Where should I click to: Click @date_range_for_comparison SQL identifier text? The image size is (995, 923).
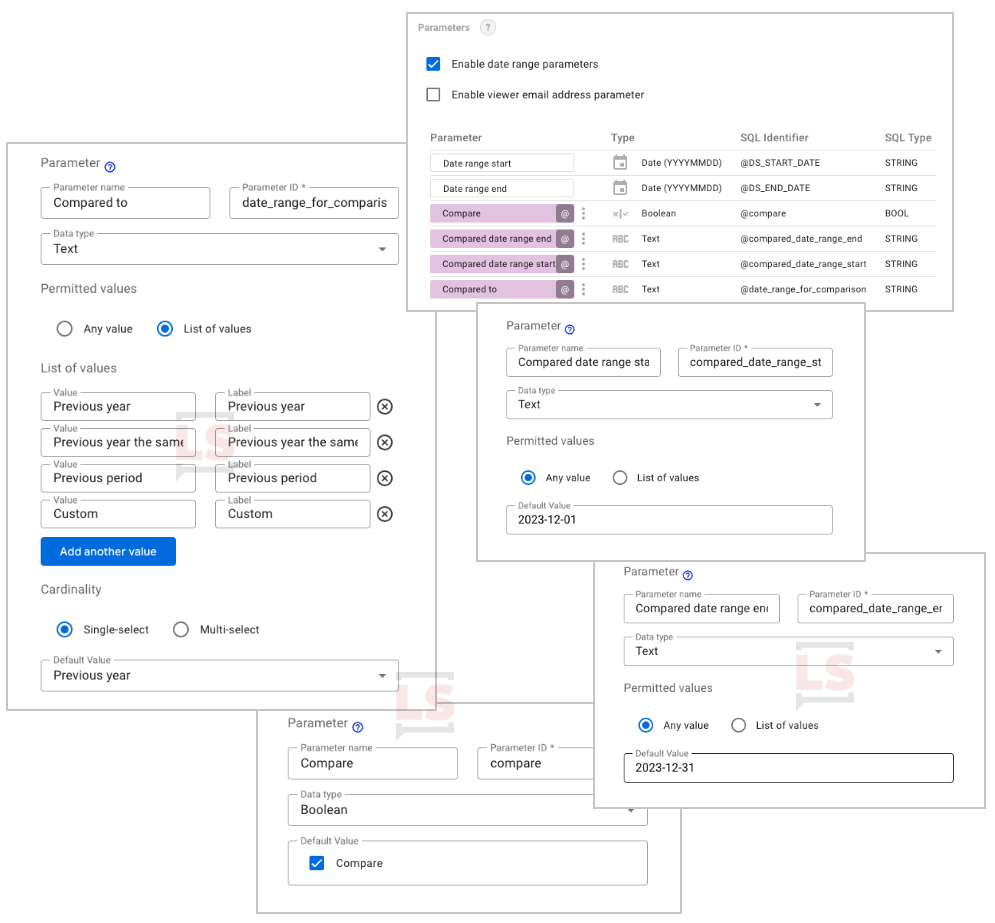[x=803, y=289]
